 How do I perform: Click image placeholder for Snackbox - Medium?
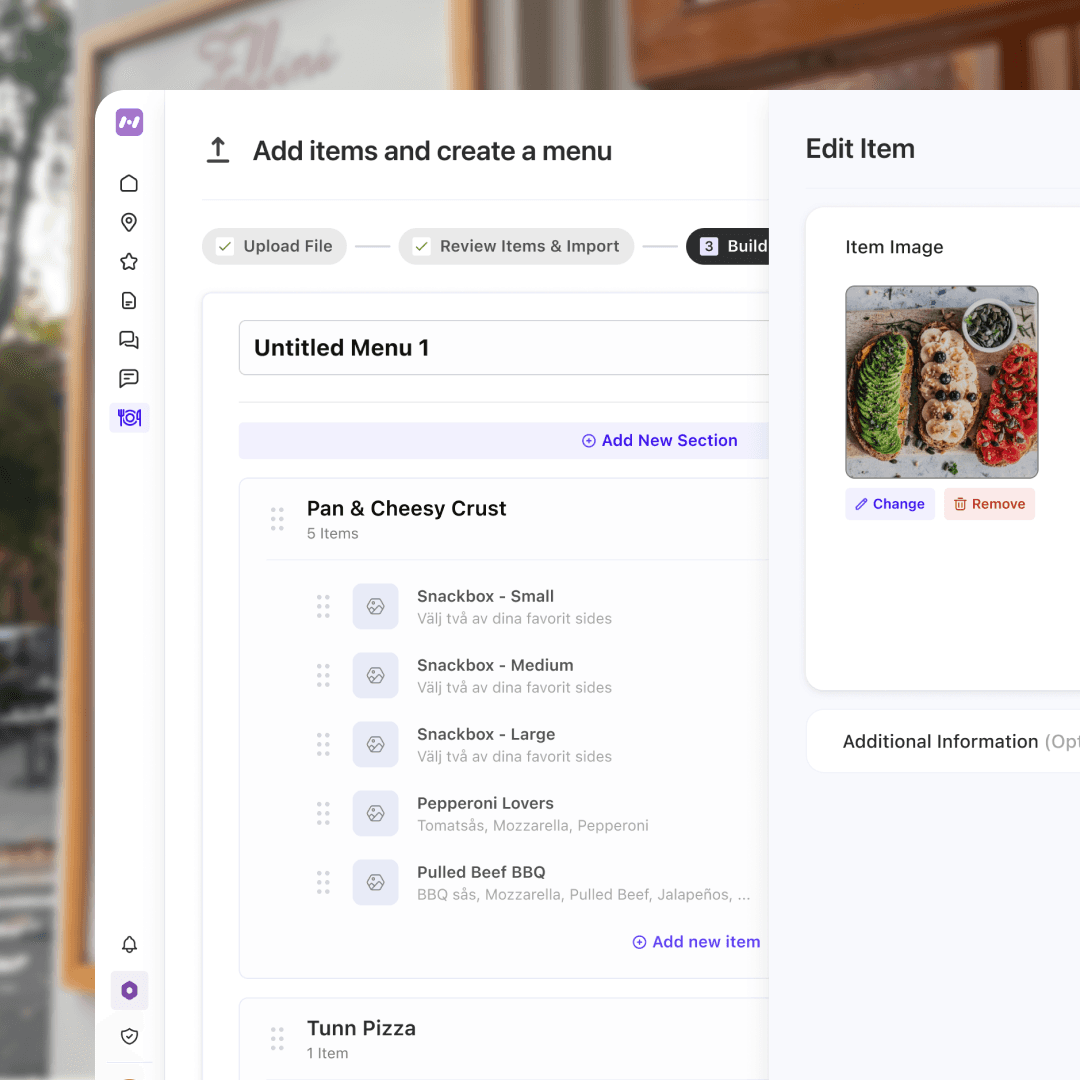(375, 675)
